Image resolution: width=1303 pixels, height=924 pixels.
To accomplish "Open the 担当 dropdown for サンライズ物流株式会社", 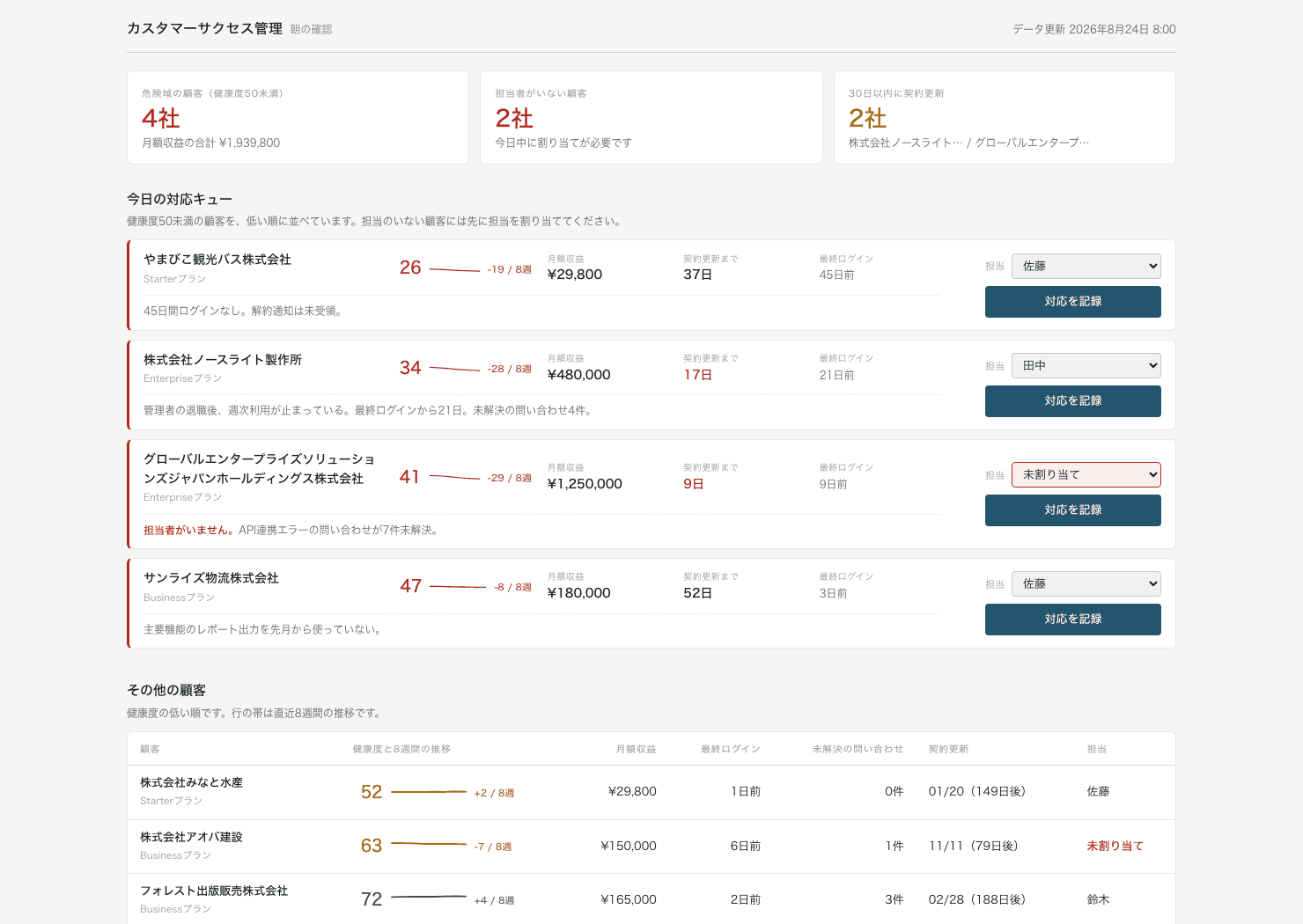I will [1086, 583].
